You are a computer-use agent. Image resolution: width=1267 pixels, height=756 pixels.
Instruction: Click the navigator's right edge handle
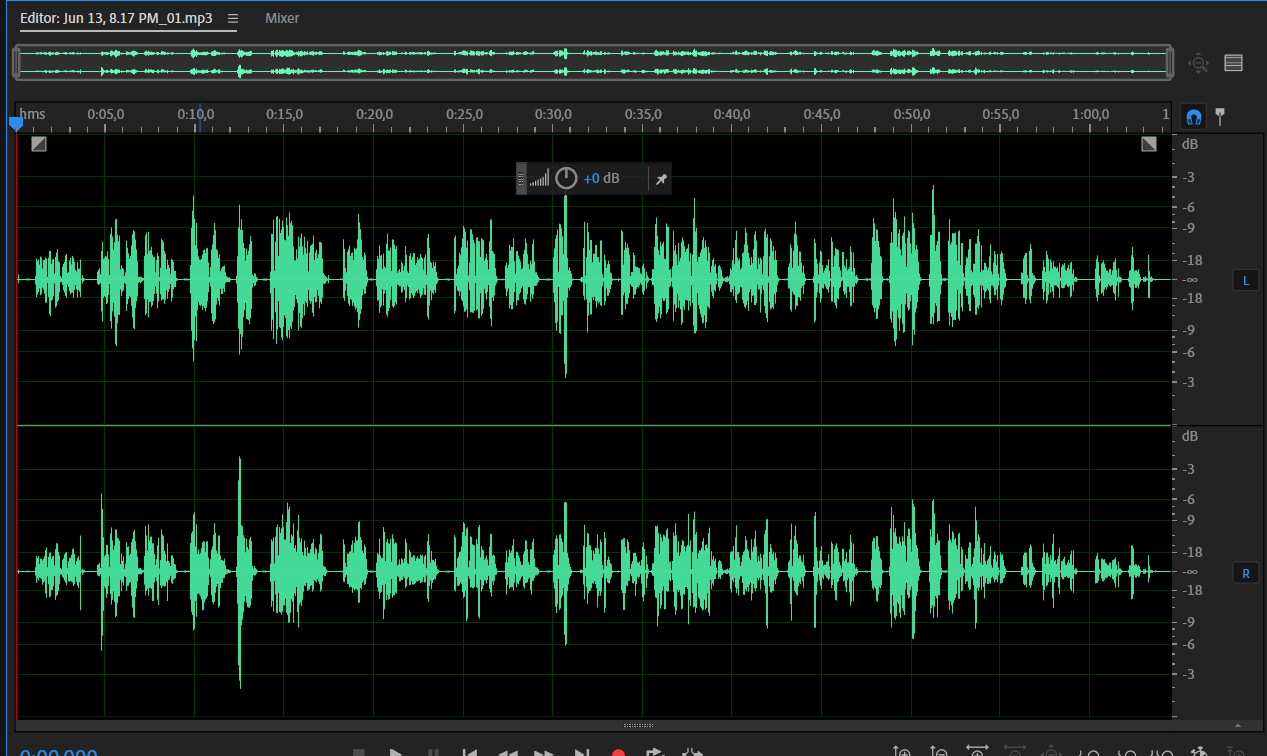(x=1169, y=62)
